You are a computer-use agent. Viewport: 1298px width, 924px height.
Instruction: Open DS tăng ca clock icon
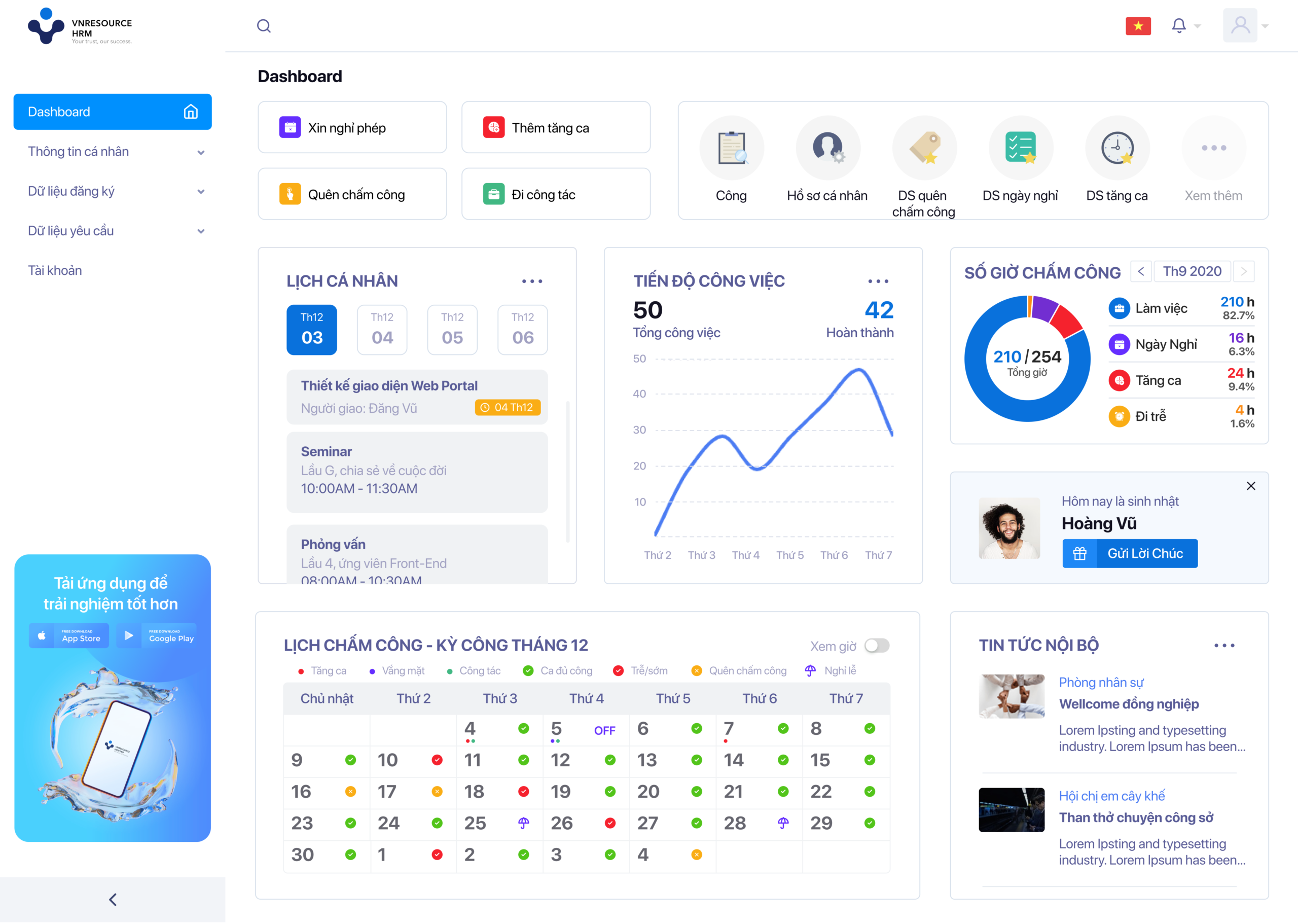click(x=1116, y=148)
